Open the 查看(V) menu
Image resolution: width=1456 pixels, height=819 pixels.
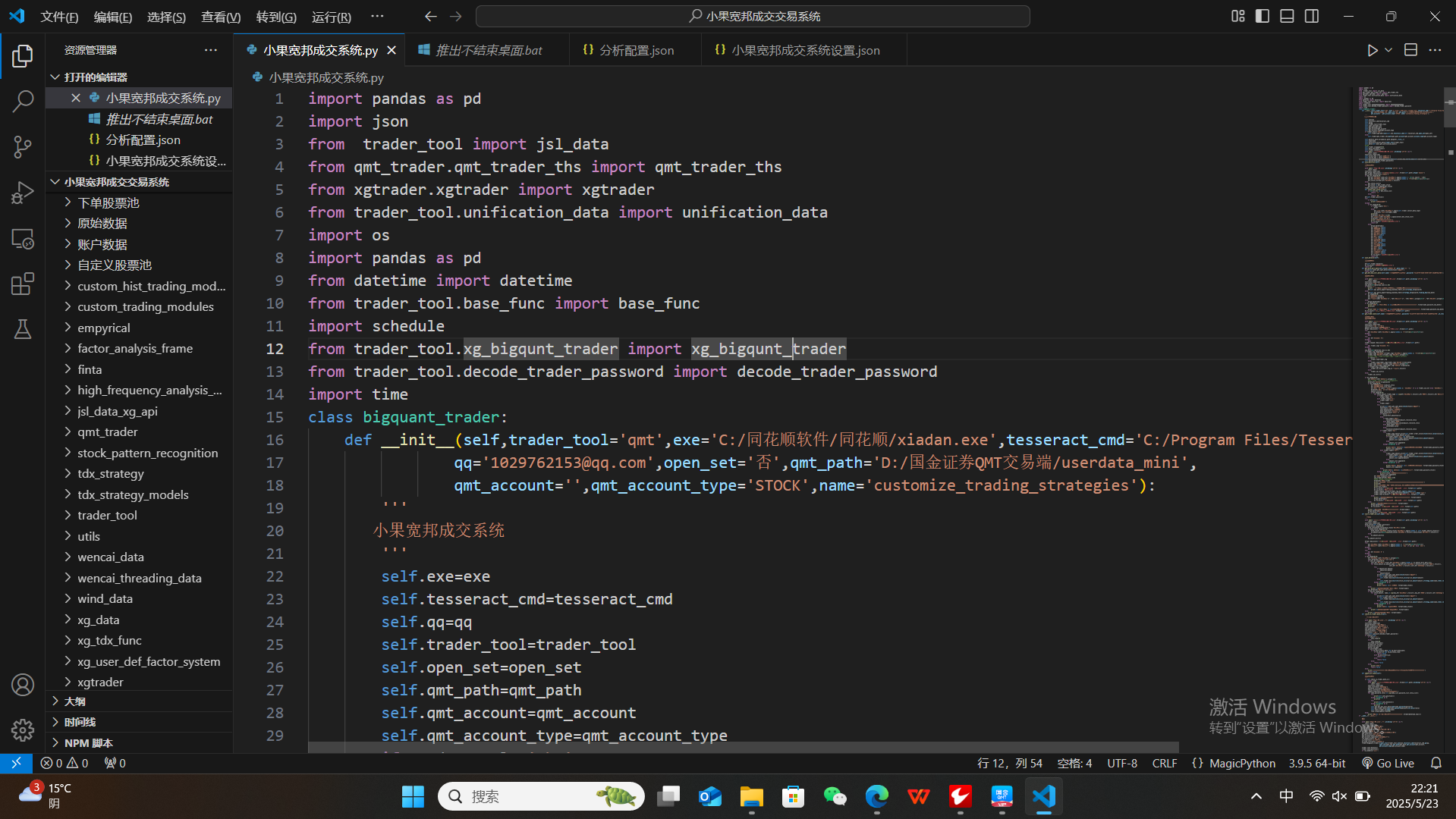(x=221, y=17)
